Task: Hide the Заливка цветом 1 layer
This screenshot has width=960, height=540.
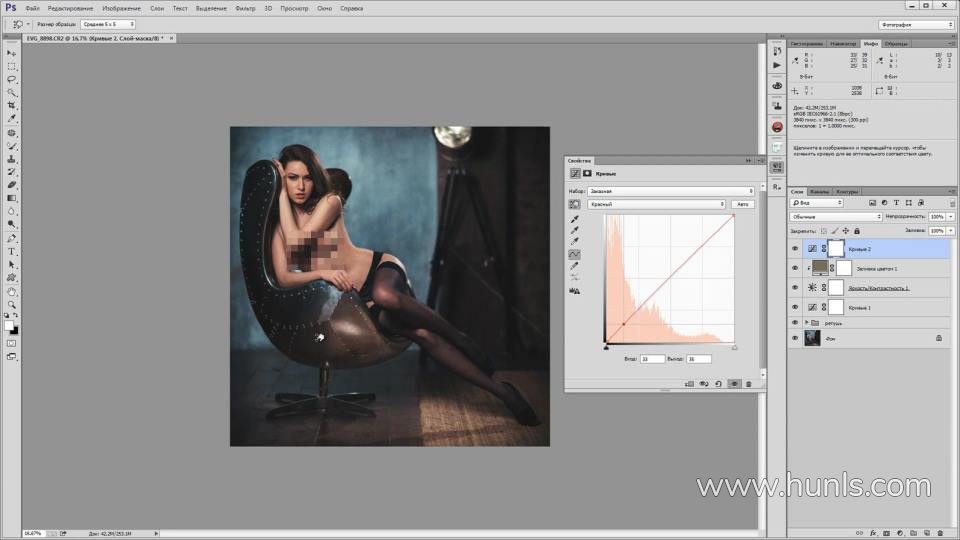Action: tap(795, 268)
